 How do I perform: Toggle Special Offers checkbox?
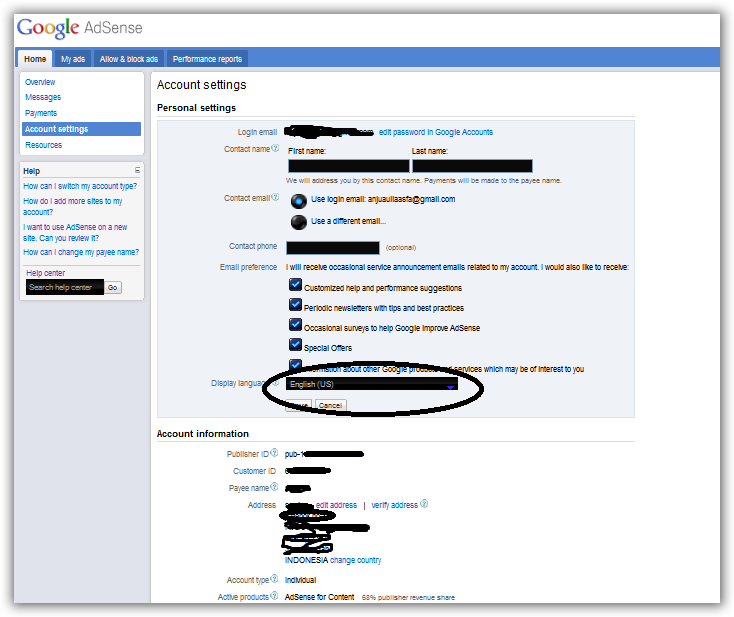point(295,345)
